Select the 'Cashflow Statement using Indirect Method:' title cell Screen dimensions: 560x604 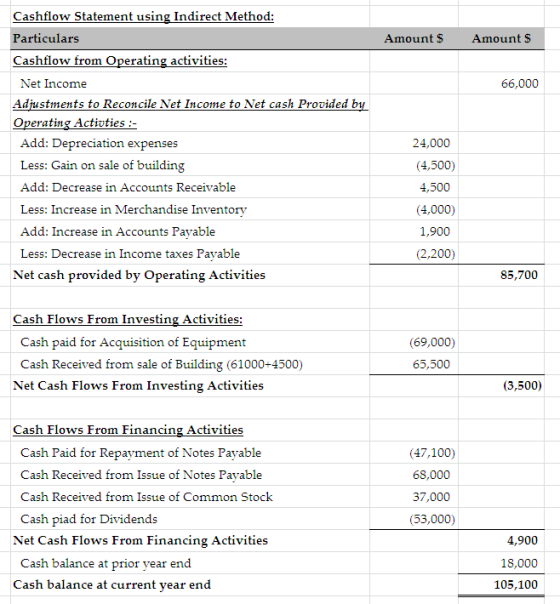click(x=143, y=17)
